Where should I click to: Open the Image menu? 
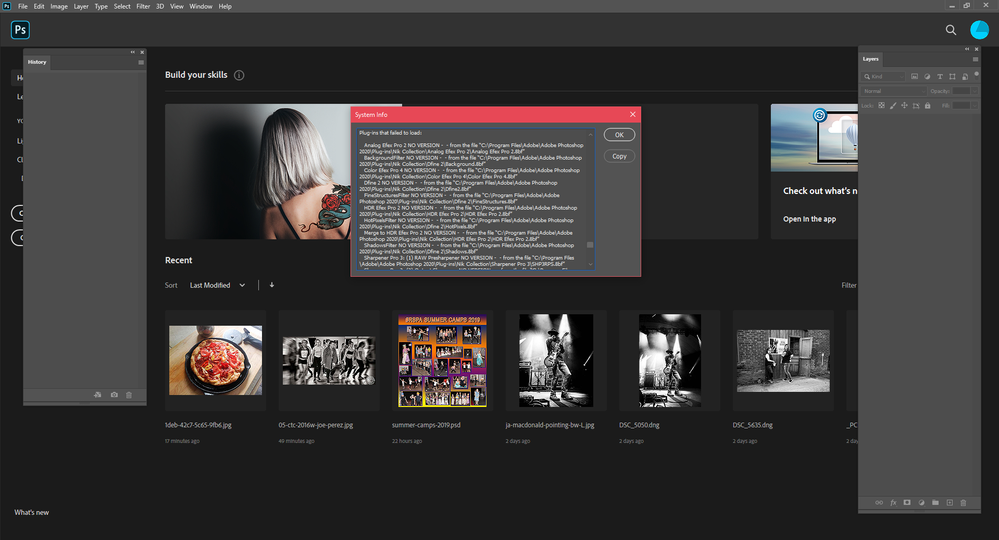click(59, 6)
